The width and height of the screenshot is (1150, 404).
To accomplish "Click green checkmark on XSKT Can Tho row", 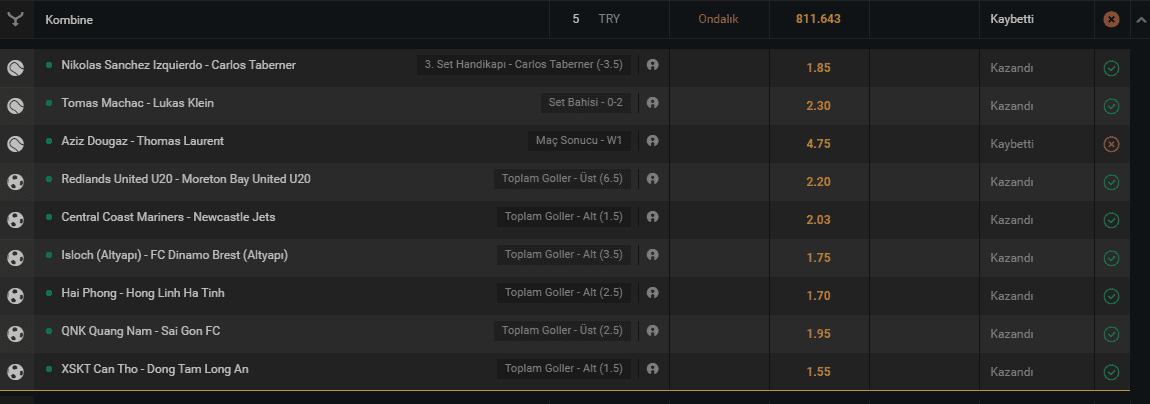I will coord(1111,372).
